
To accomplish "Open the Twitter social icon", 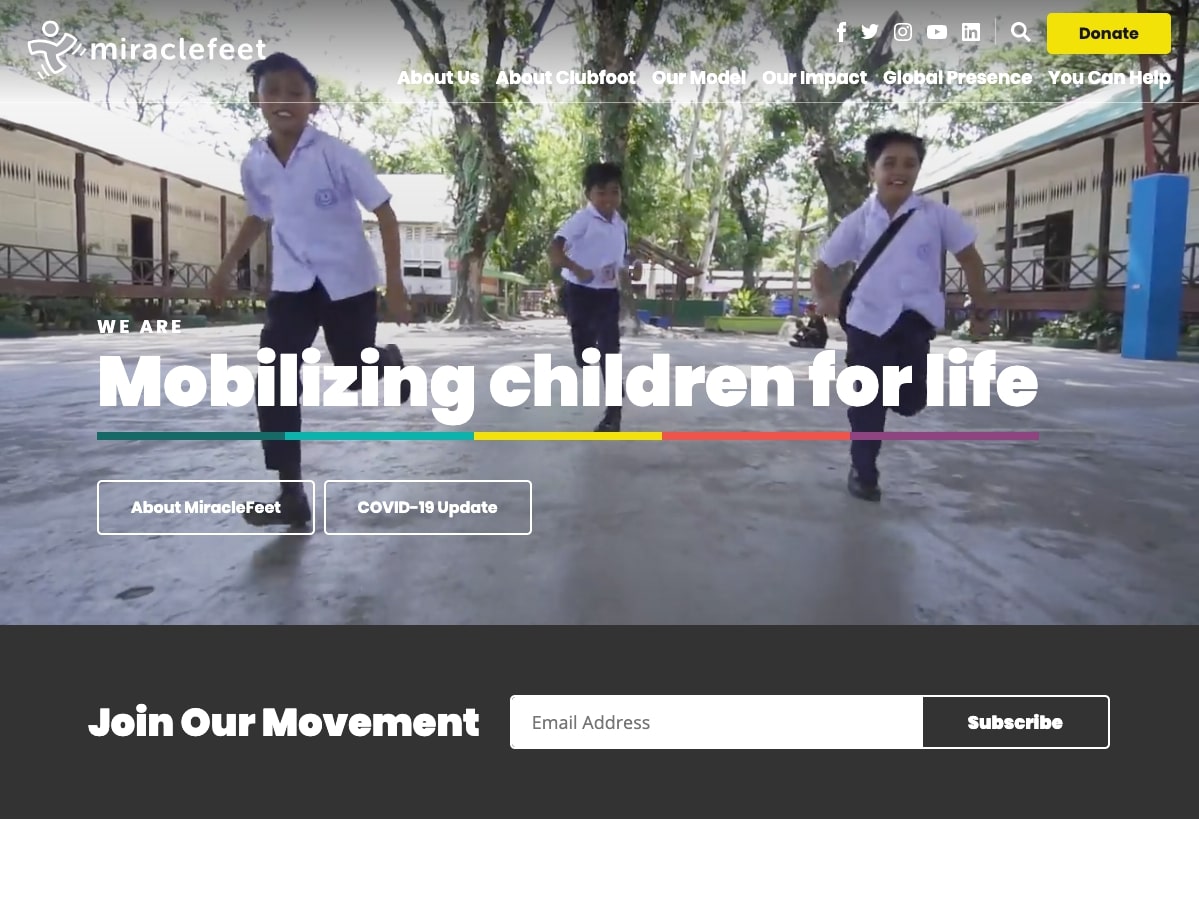I will pos(870,32).
